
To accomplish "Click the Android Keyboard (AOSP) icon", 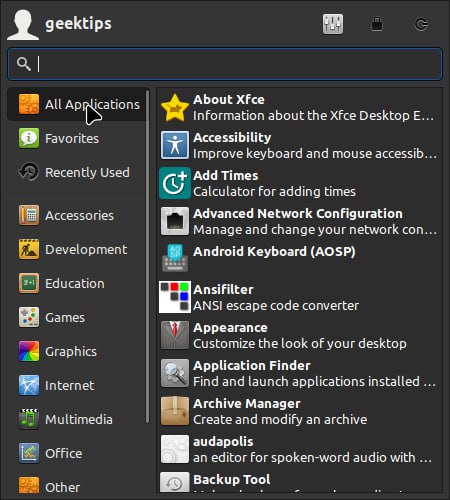I will tap(175, 258).
